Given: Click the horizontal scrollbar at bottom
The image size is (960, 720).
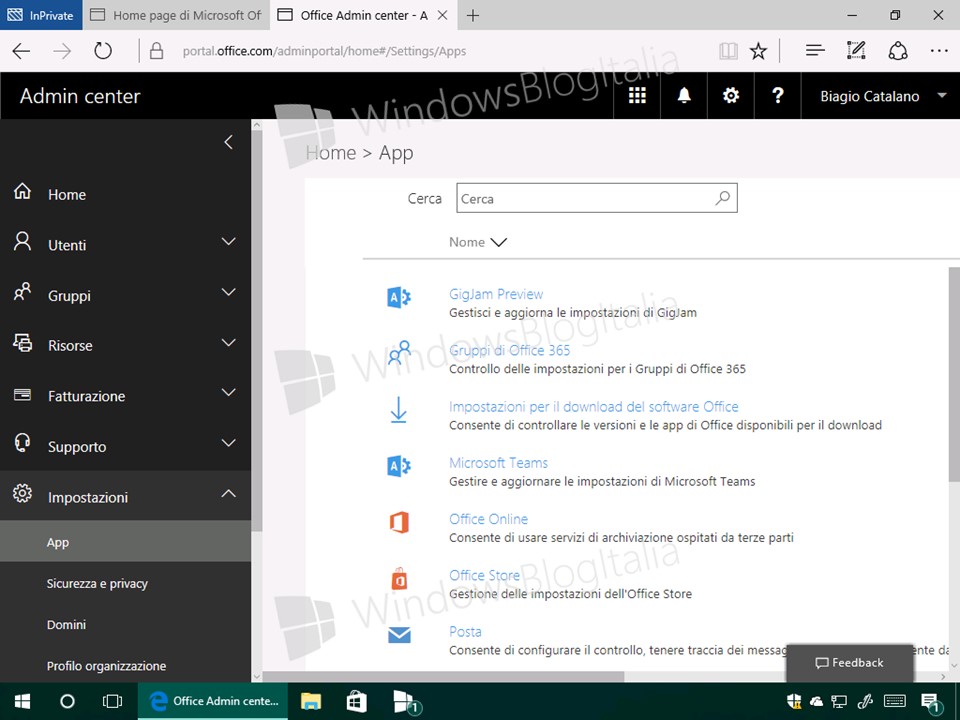Looking at the screenshot, I should tap(443, 677).
